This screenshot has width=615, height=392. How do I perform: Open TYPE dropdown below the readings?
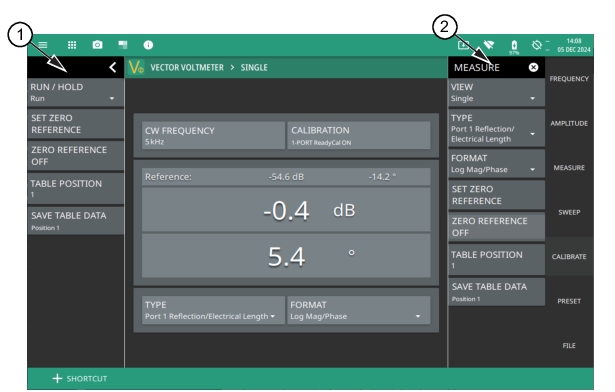click(213, 310)
